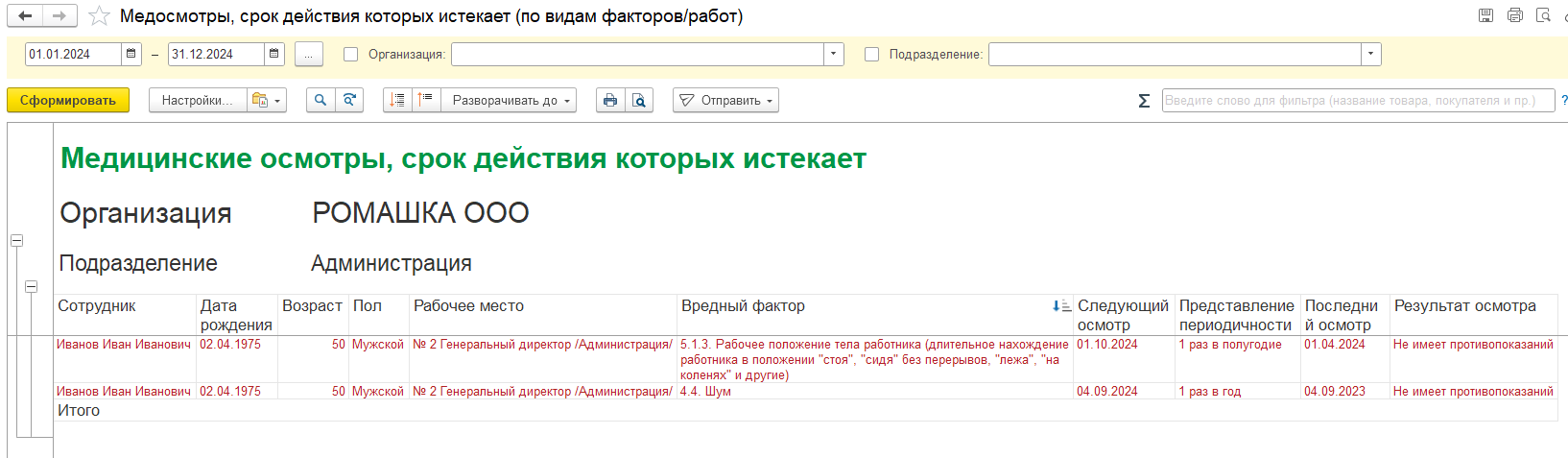1568x458 pixels.
Task: Expand all groups with the expand icon
Action: (x=426, y=100)
